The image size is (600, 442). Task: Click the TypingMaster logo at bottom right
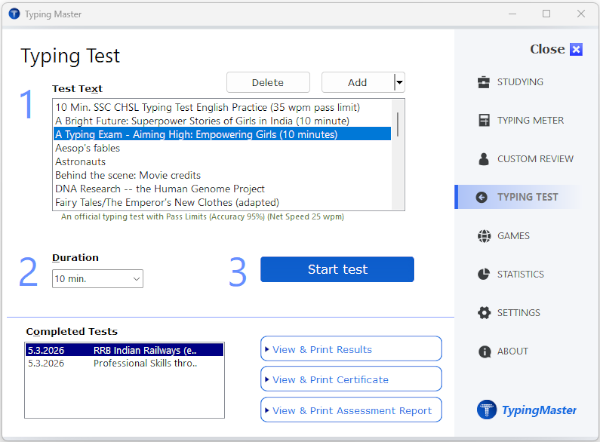tap(527, 410)
